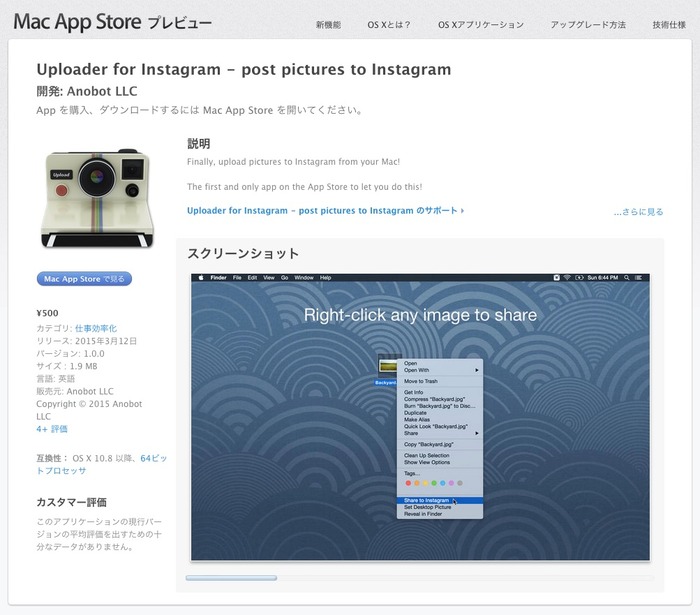Click the Spotlight magnifier in the screenshot menu bar

point(626,278)
